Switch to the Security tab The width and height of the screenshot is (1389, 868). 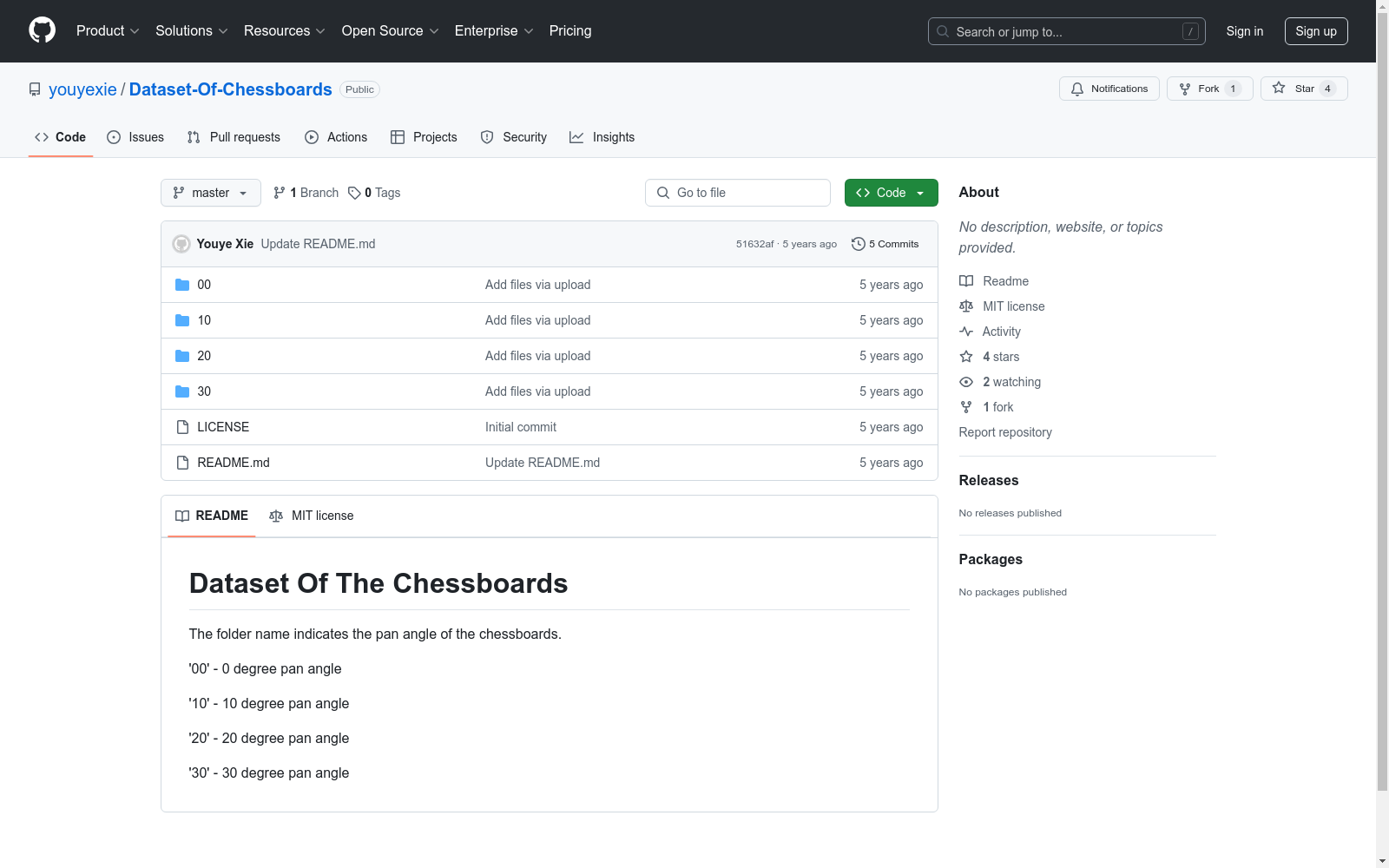tap(514, 137)
